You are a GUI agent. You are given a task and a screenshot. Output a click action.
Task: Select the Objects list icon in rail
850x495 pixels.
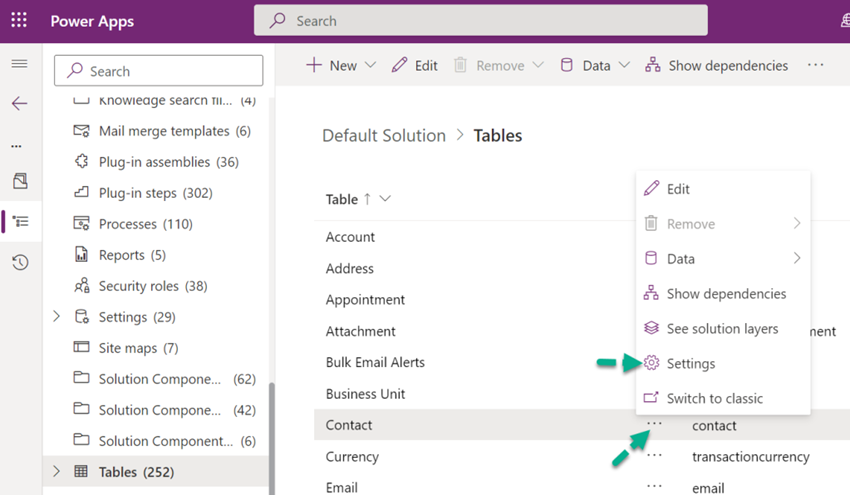pyautogui.click(x=20, y=222)
